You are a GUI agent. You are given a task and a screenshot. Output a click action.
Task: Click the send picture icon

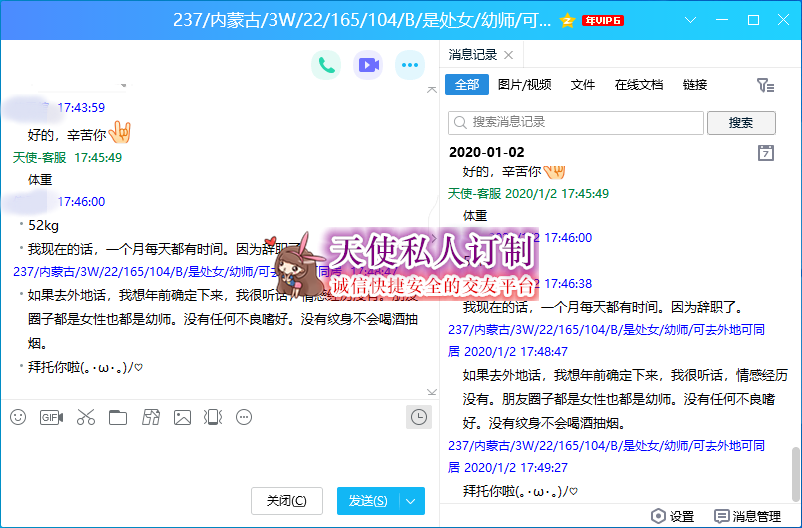click(182, 417)
